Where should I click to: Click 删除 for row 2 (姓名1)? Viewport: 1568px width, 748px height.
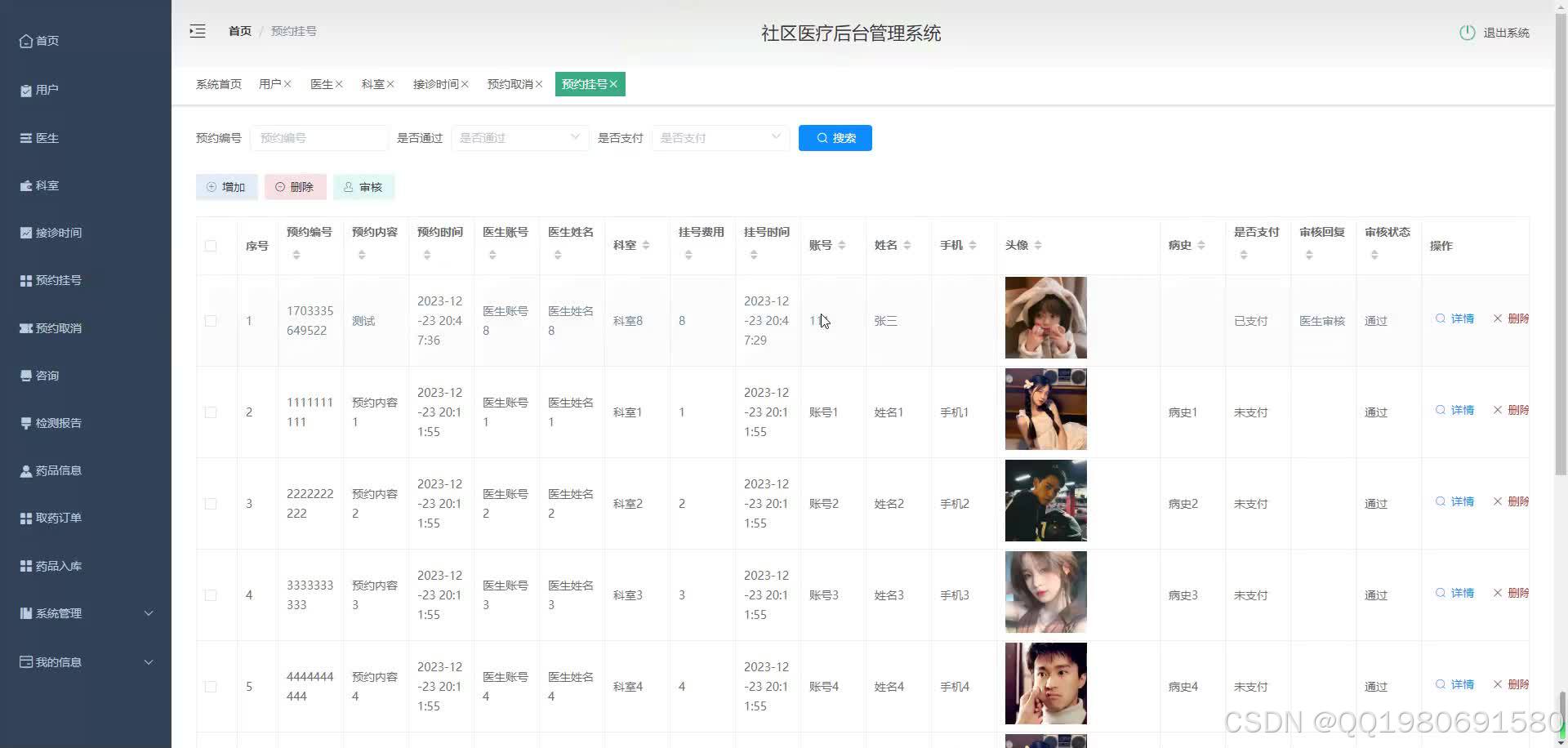1512,410
